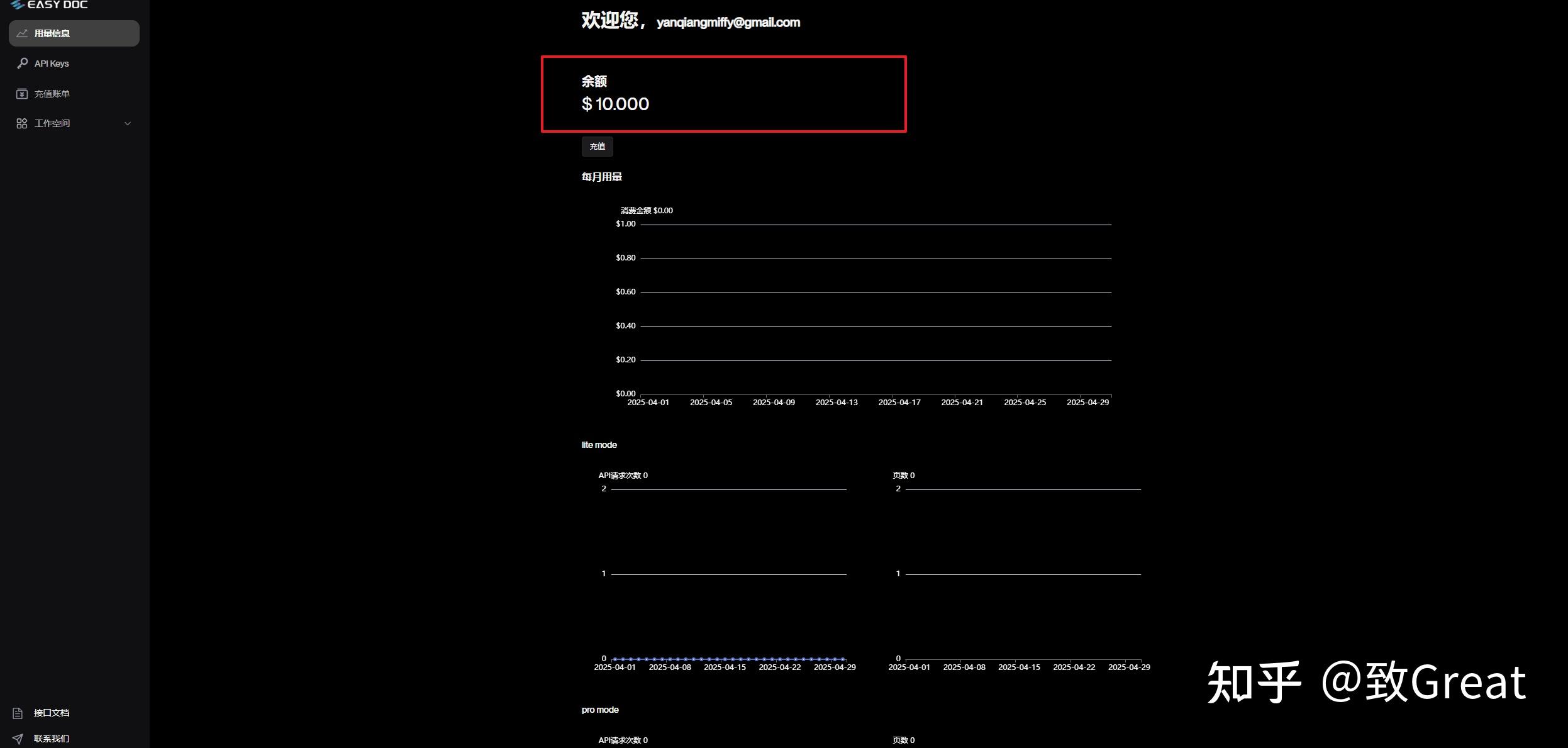Click the 每月用量 monthly usage heading
Screen dimensions: 1568x748
(601, 177)
